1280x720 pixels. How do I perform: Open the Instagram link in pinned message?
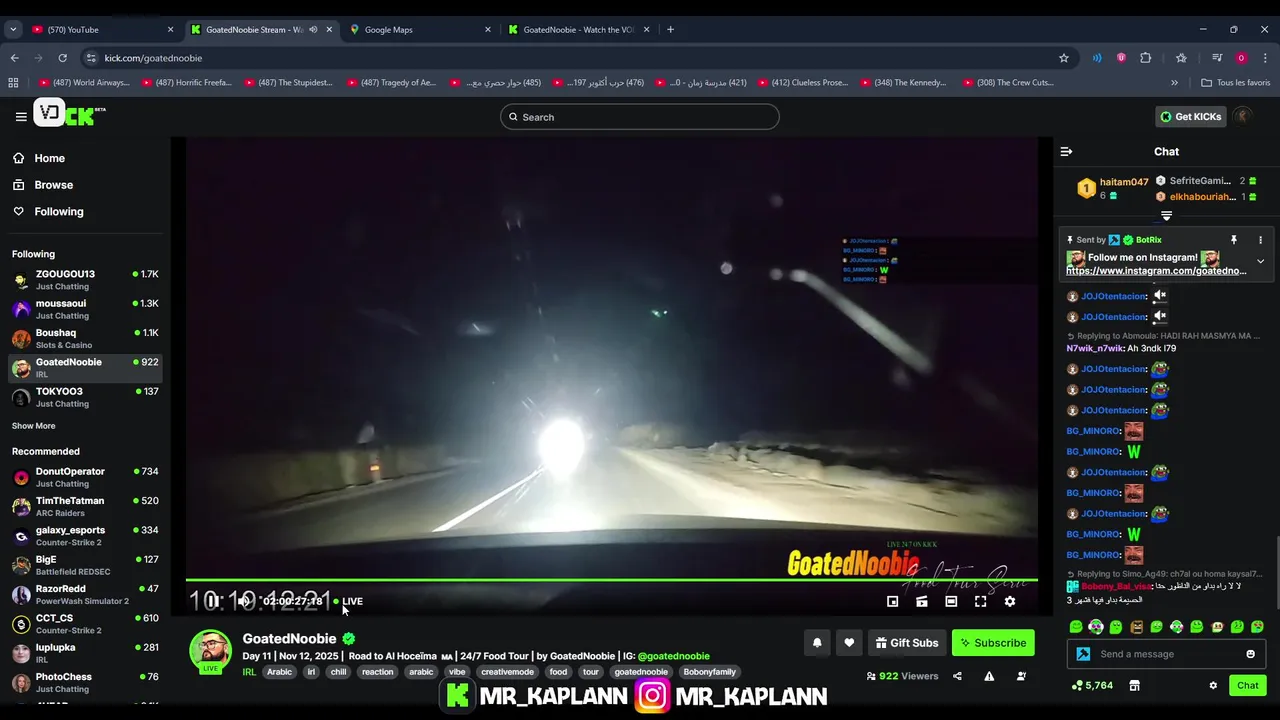tap(1156, 271)
